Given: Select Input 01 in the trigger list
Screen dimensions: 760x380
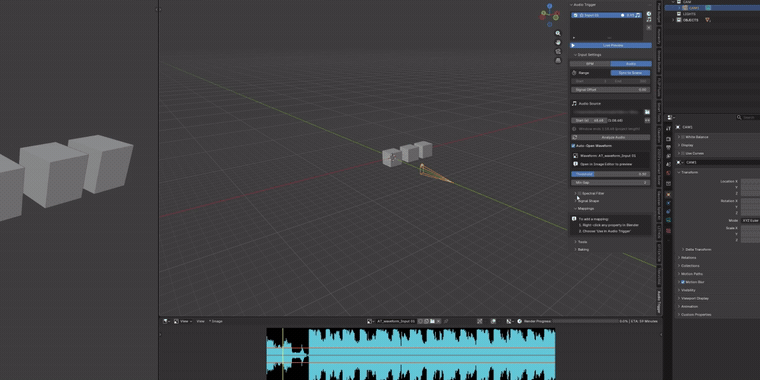Looking at the screenshot, I should coord(606,15).
